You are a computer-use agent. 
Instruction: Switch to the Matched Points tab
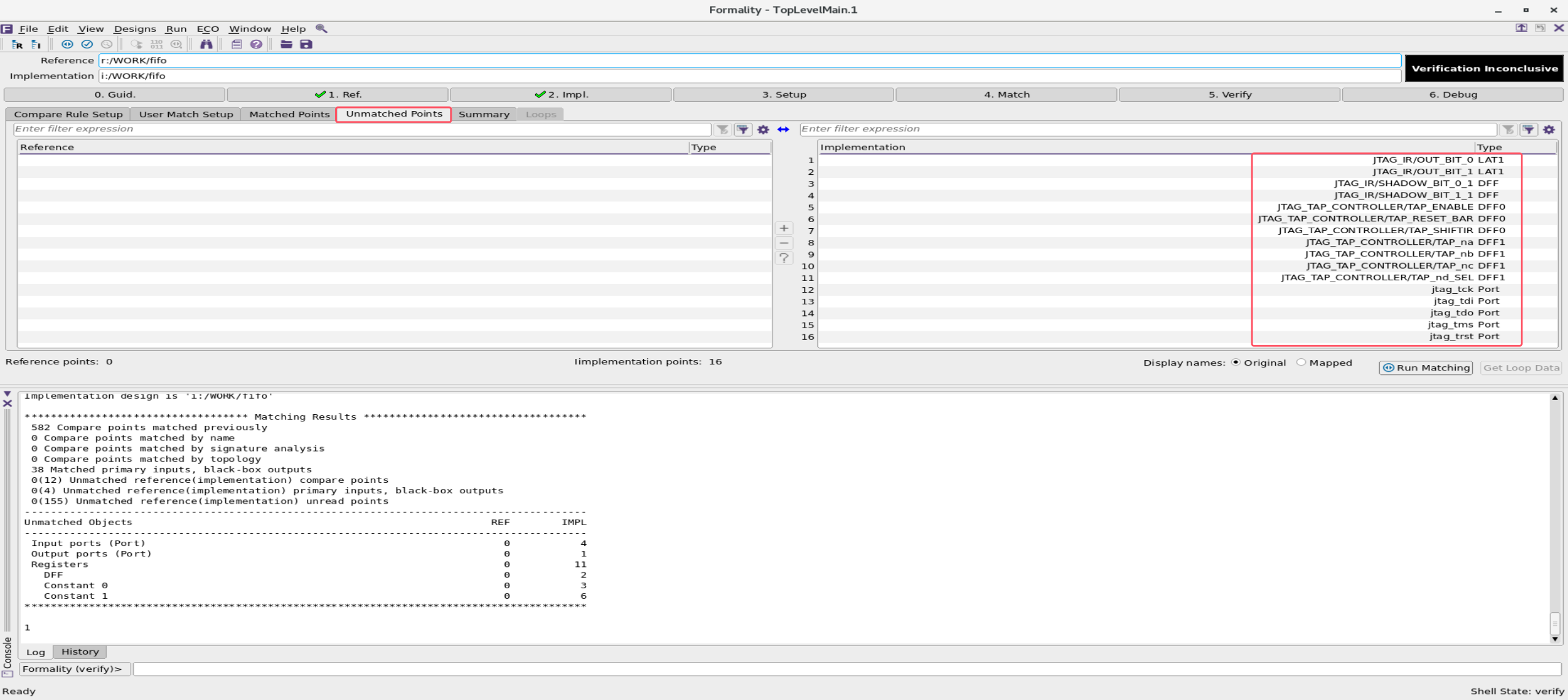click(x=288, y=114)
